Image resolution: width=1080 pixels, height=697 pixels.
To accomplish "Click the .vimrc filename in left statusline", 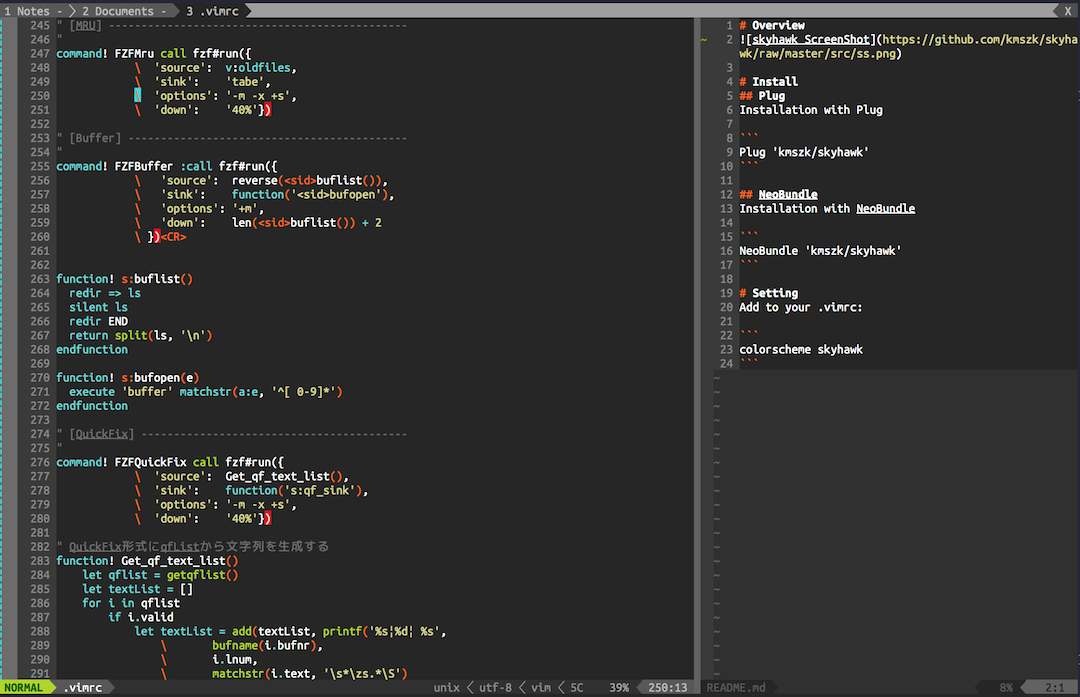I will point(82,688).
